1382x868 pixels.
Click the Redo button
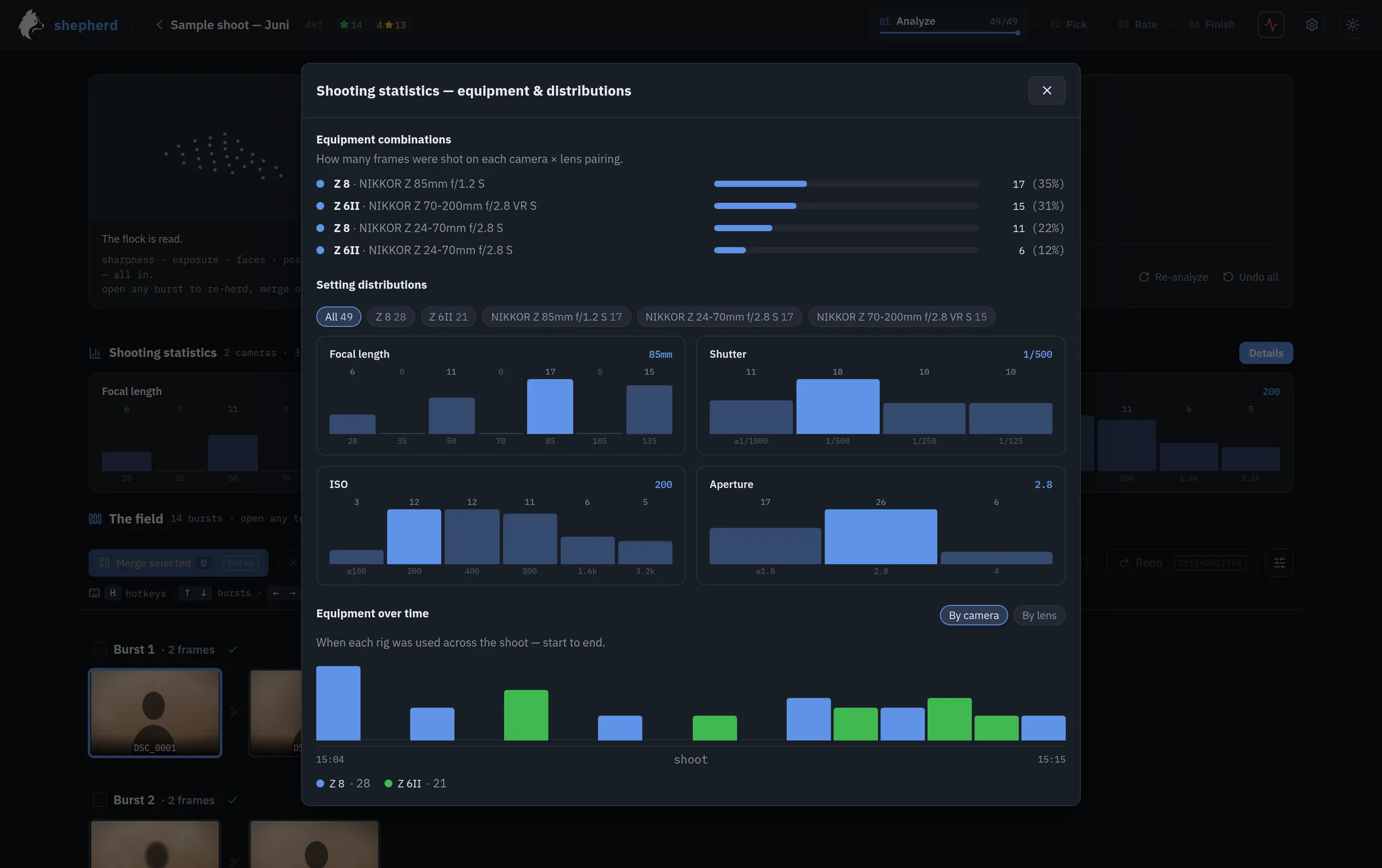1182,563
